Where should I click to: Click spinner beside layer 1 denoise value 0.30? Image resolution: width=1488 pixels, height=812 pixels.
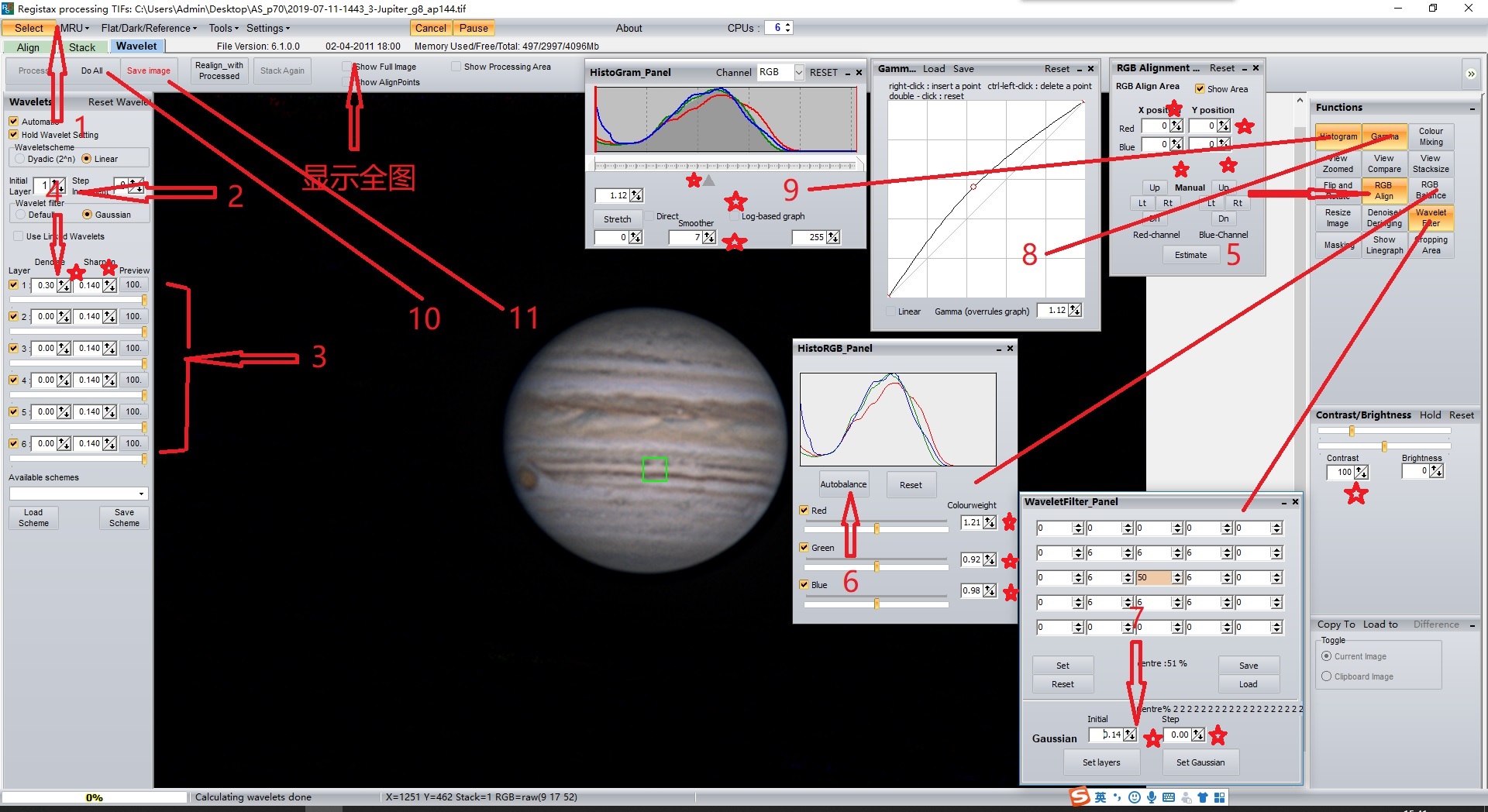point(64,285)
